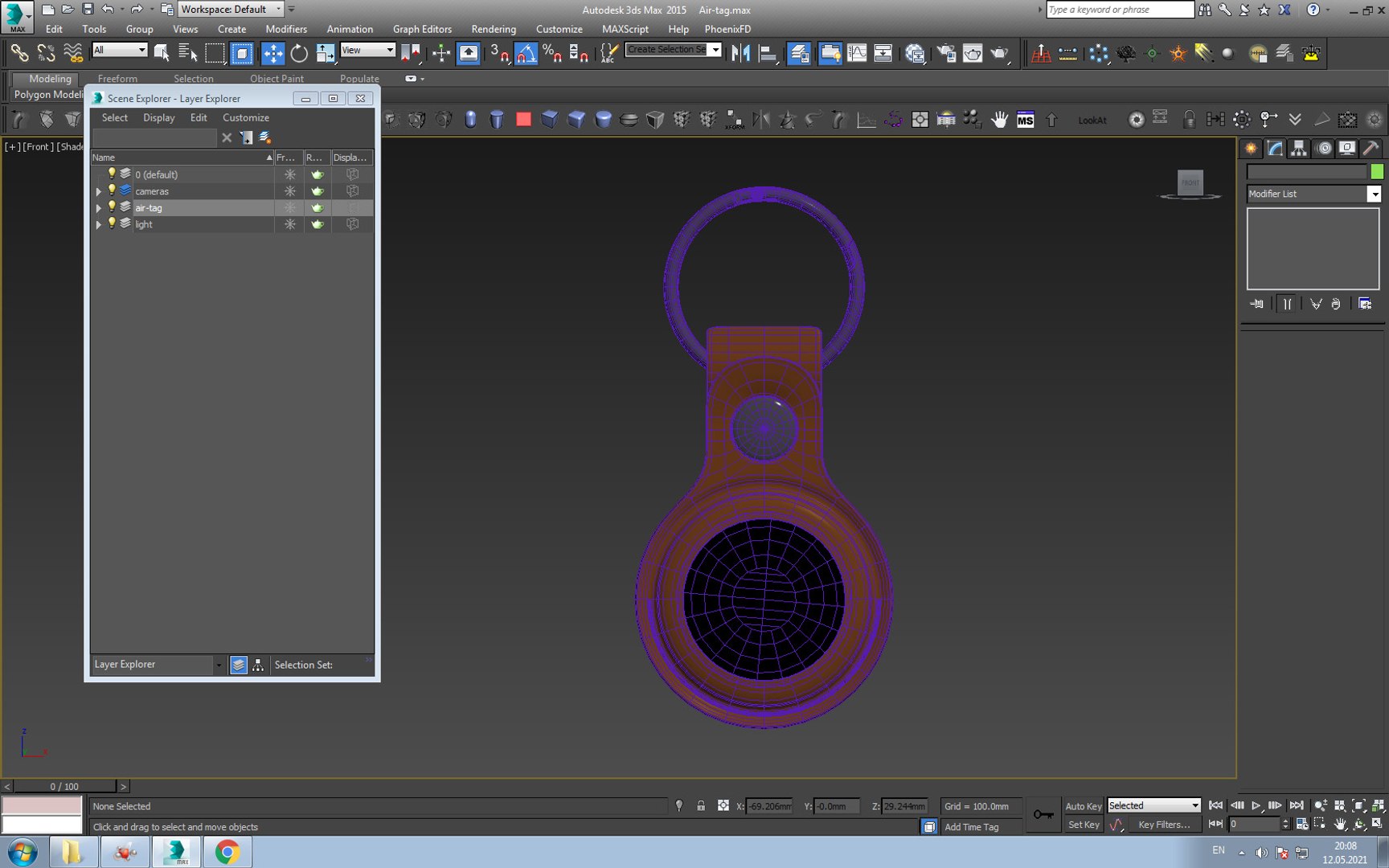Click the Auto Key button
The image size is (1389, 868).
(x=1083, y=806)
